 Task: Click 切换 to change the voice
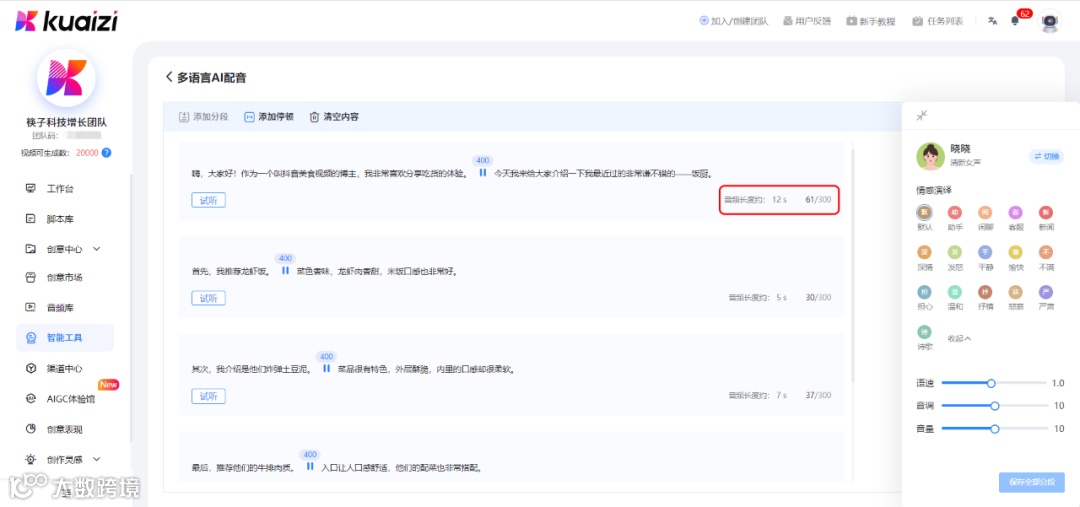pyautogui.click(x=1046, y=156)
